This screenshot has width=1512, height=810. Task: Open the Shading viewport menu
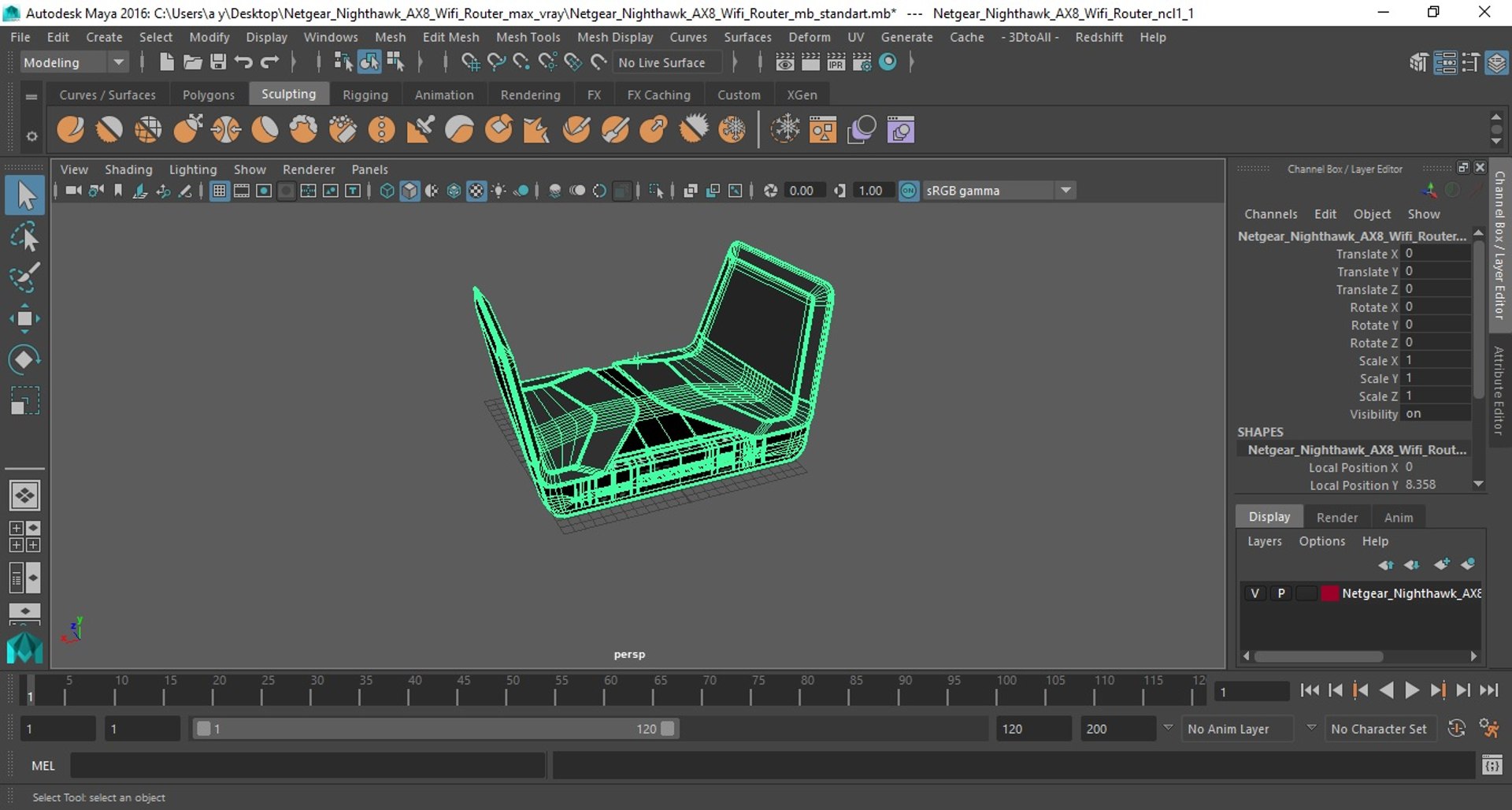tap(128, 169)
